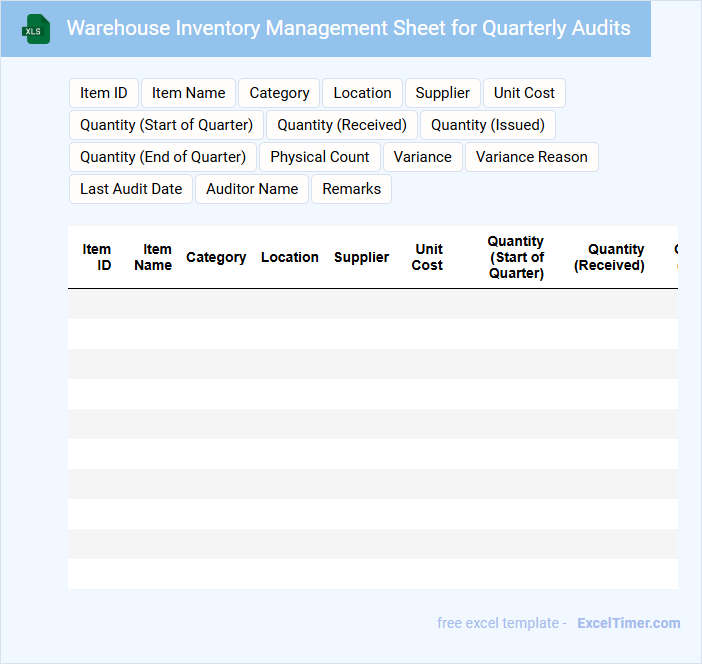Select the Variance tag

tap(422, 157)
